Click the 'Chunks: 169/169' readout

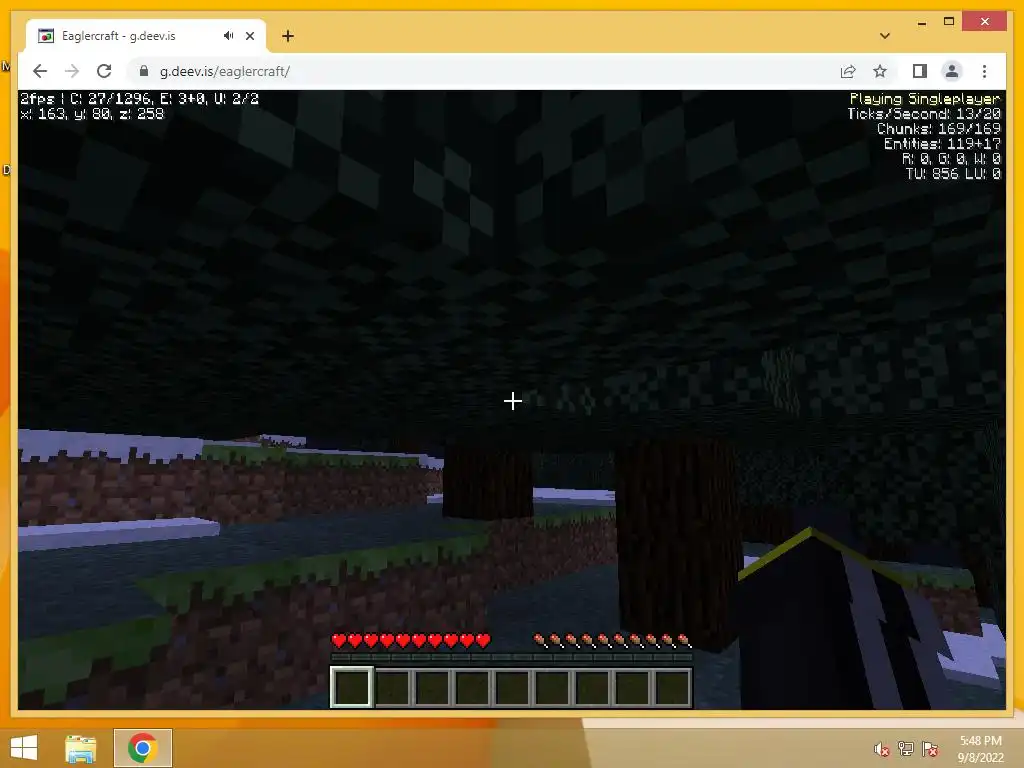click(x=938, y=129)
